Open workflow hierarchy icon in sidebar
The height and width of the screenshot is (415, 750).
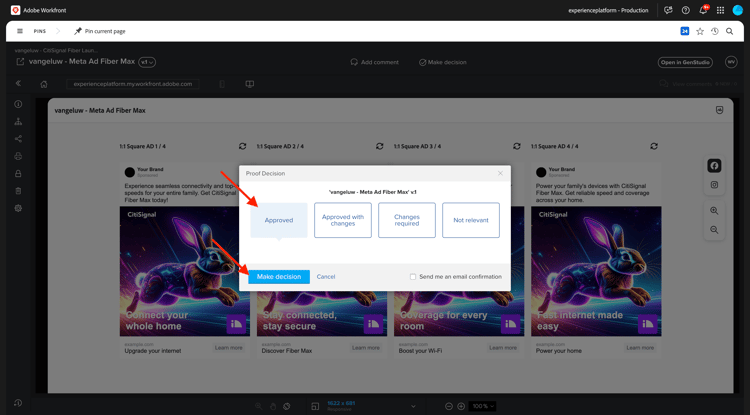pyautogui.click(x=18, y=121)
